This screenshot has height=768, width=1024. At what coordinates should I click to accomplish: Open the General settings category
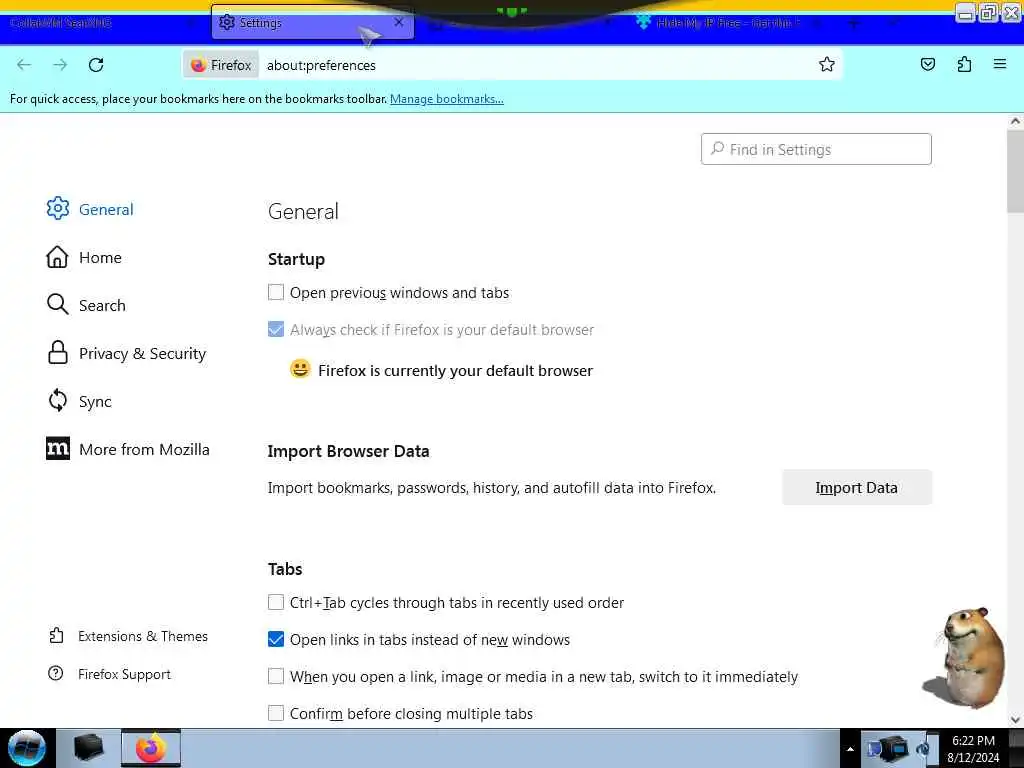pos(89,209)
